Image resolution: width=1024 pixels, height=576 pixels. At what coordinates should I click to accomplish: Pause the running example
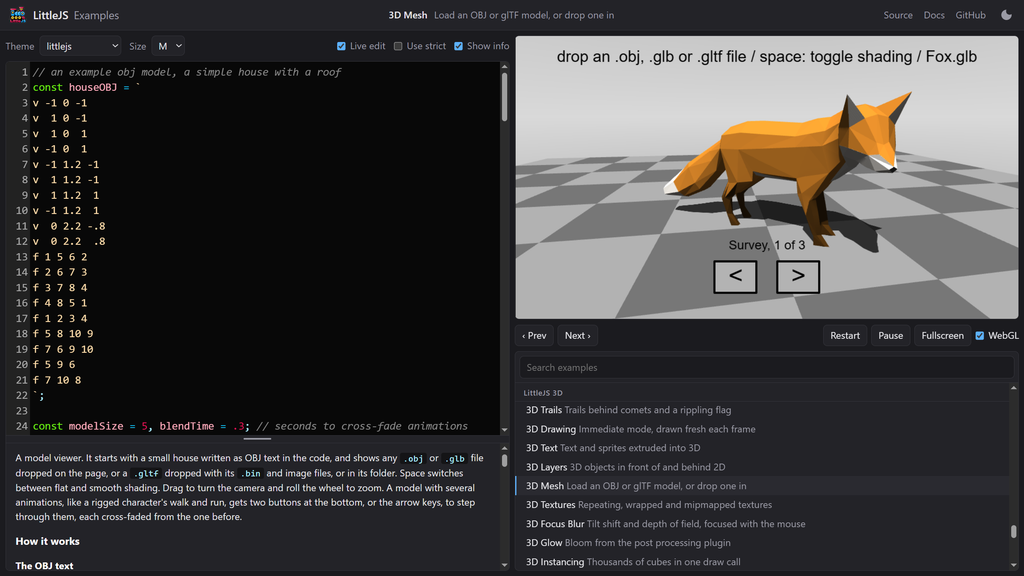891,336
